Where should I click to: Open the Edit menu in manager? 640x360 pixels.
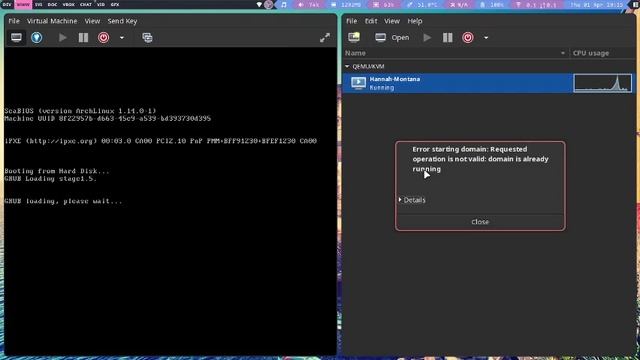click(x=371, y=21)
